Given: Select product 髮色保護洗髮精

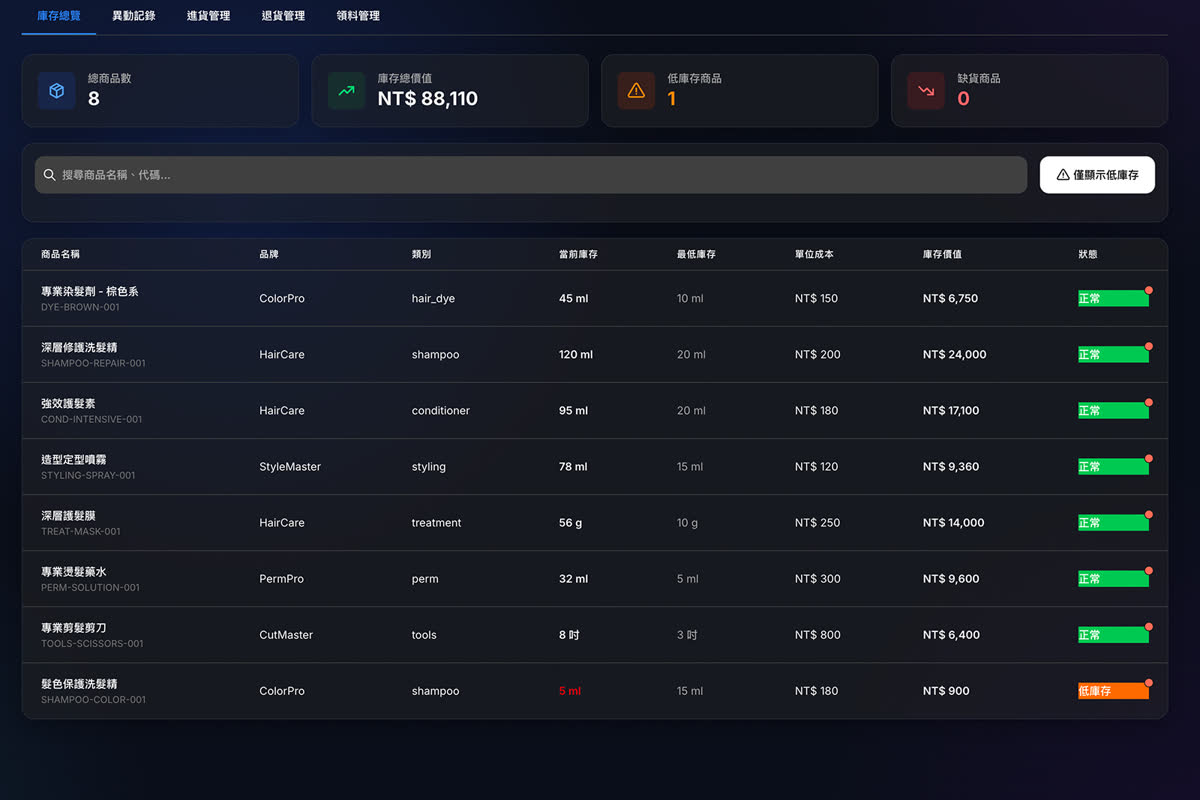Looking at the screenshot, I should (79, 684).
